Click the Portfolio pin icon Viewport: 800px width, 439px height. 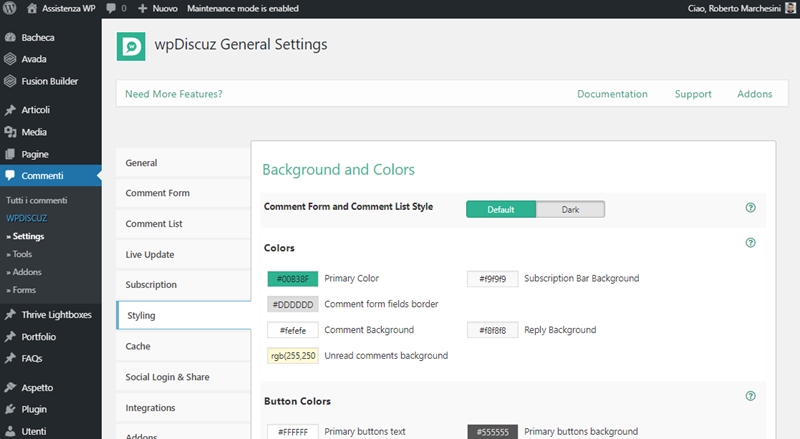point(10,337)
